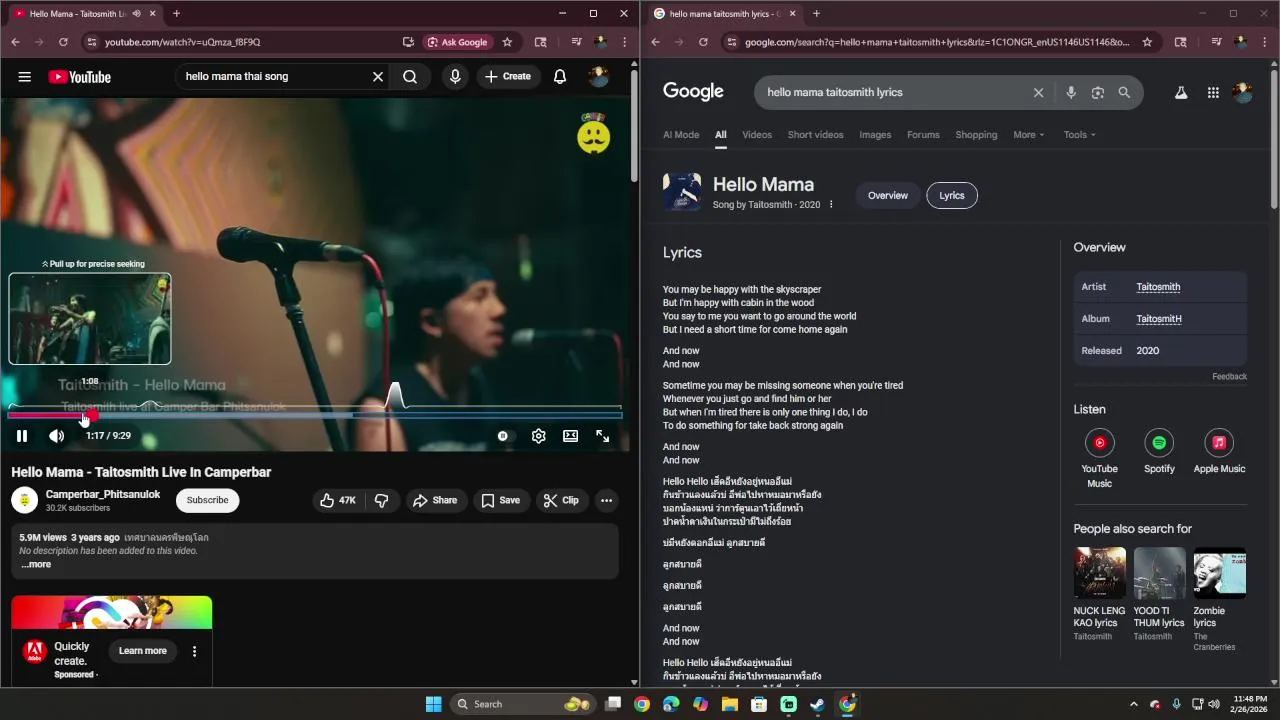Expand the More results dropdown
The height and width of the screenshot is (720, 1280).
coord(1028,135)
